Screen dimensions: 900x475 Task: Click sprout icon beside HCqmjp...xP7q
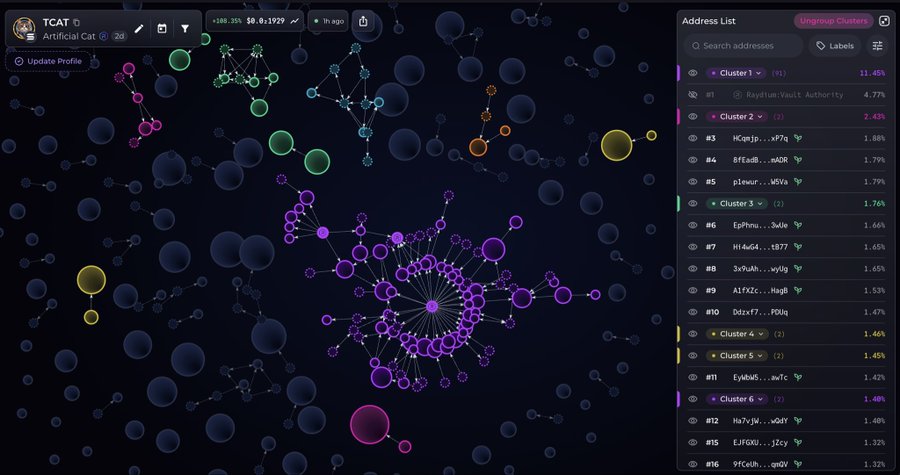(x=797, y=138)
